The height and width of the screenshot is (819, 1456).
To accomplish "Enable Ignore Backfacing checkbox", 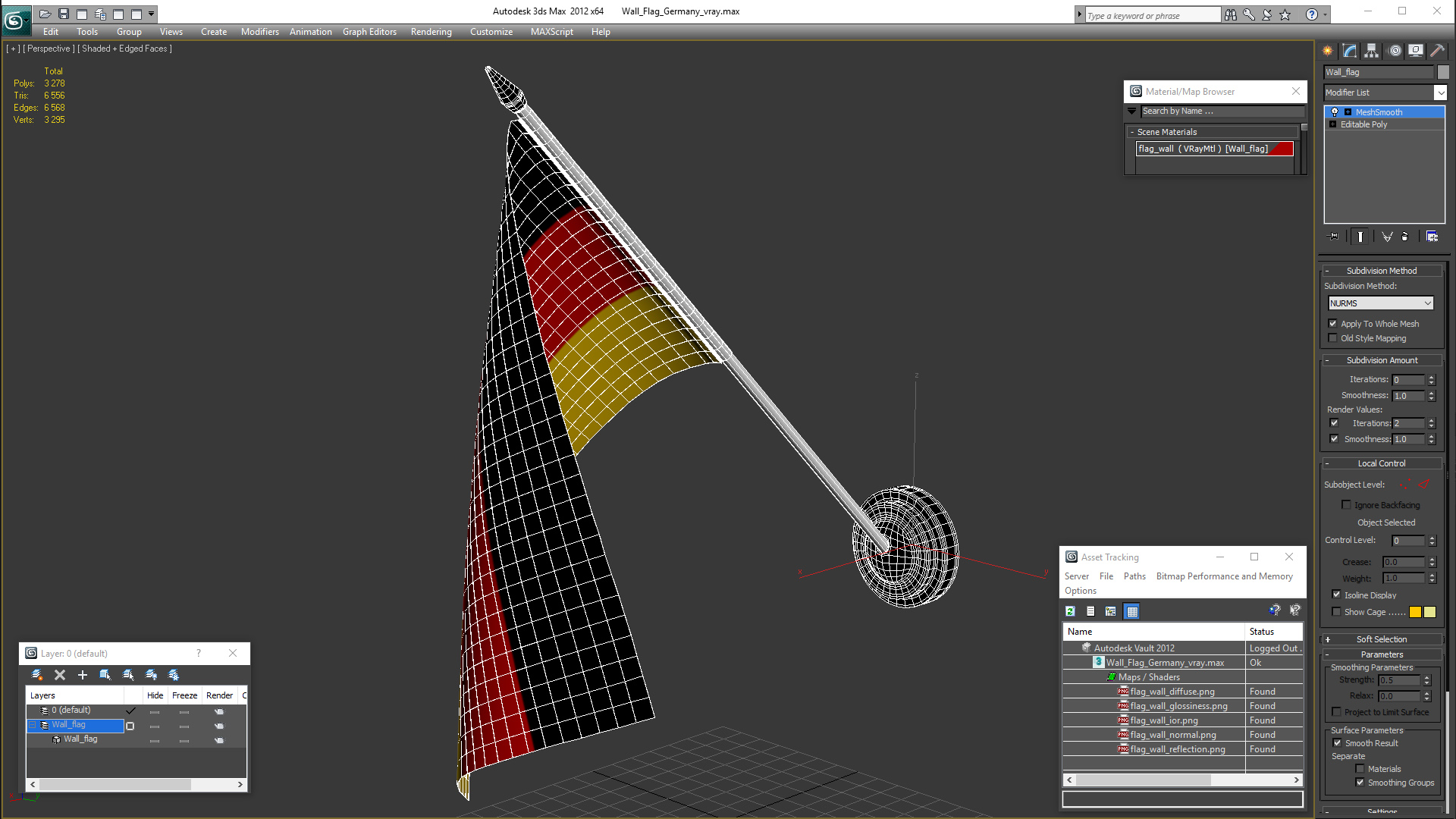I will (1347, 505).
